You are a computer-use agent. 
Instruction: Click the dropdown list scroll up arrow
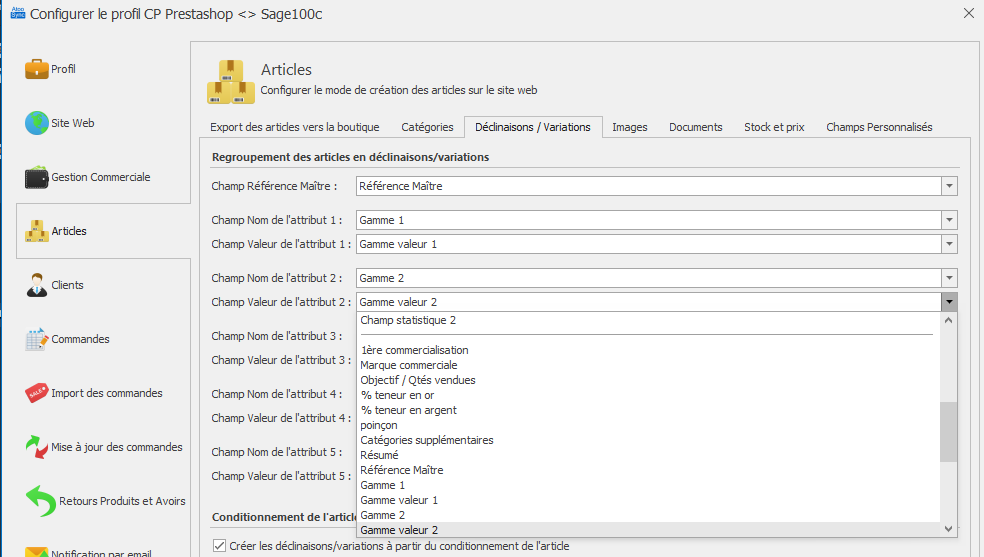tap(948, 321)
